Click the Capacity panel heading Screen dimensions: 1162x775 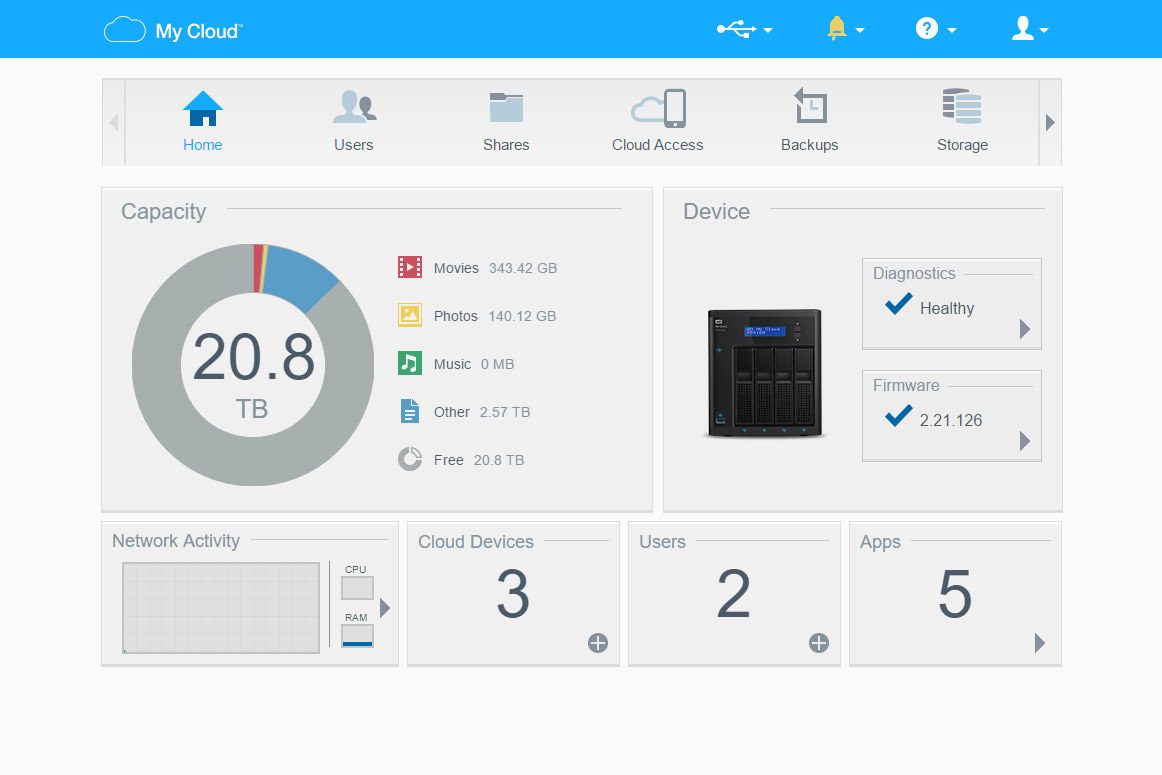coord(164,212)
